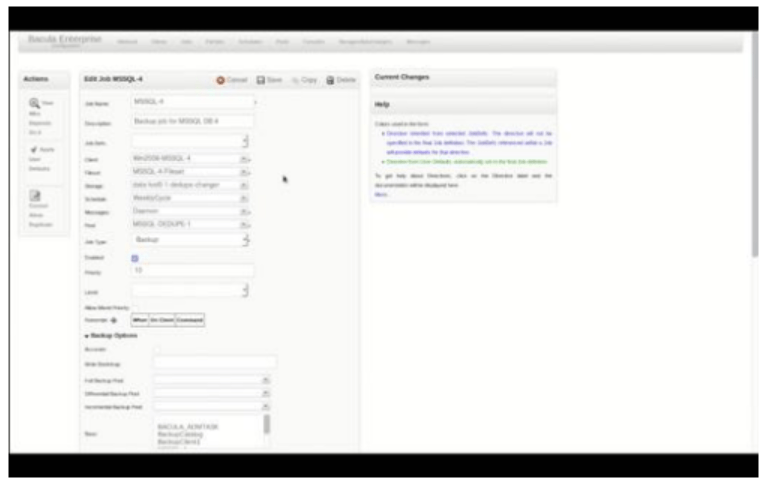
Task: Click the Help panel header
Action: click(463, 104)
